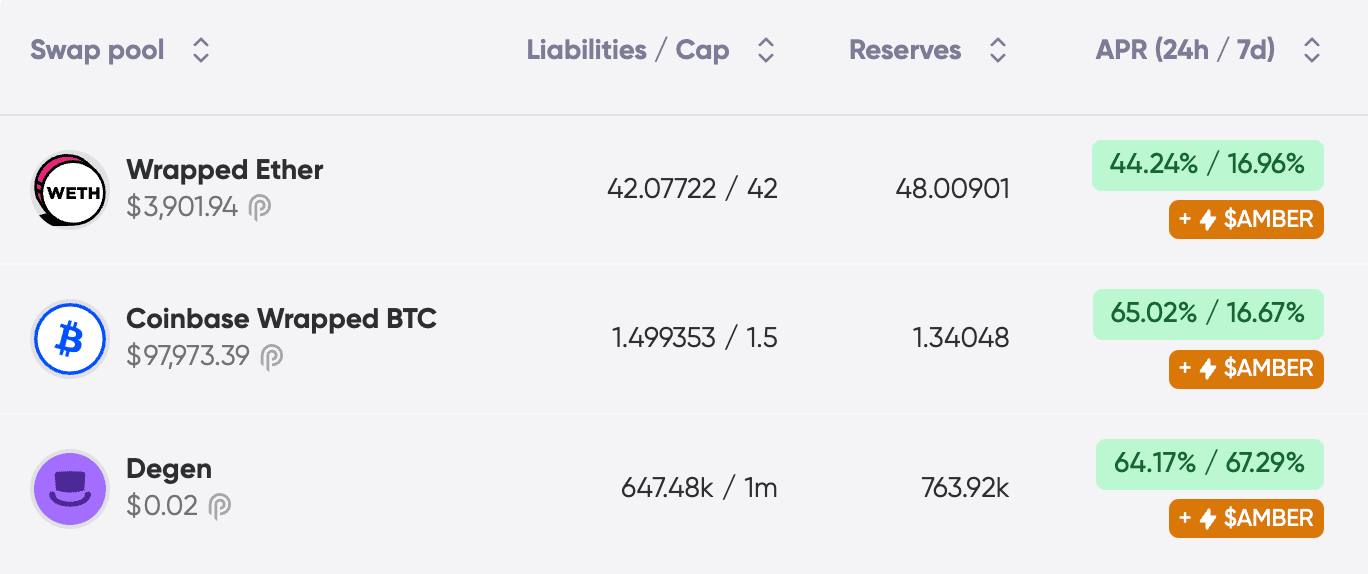Click the Coinbase Wrapped BTC token icon
1368x574 pixels.
pyautogui.click(x=70, y=340)
